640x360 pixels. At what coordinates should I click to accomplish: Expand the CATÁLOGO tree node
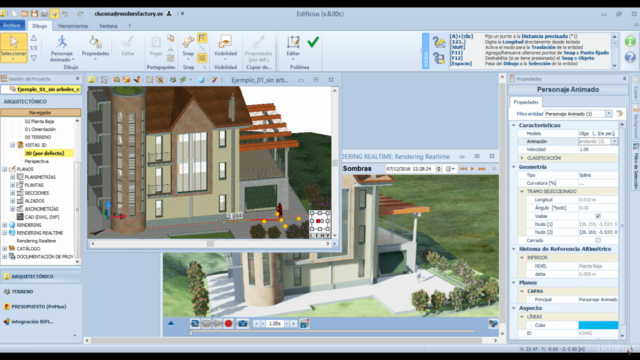[x=4, y=249]
